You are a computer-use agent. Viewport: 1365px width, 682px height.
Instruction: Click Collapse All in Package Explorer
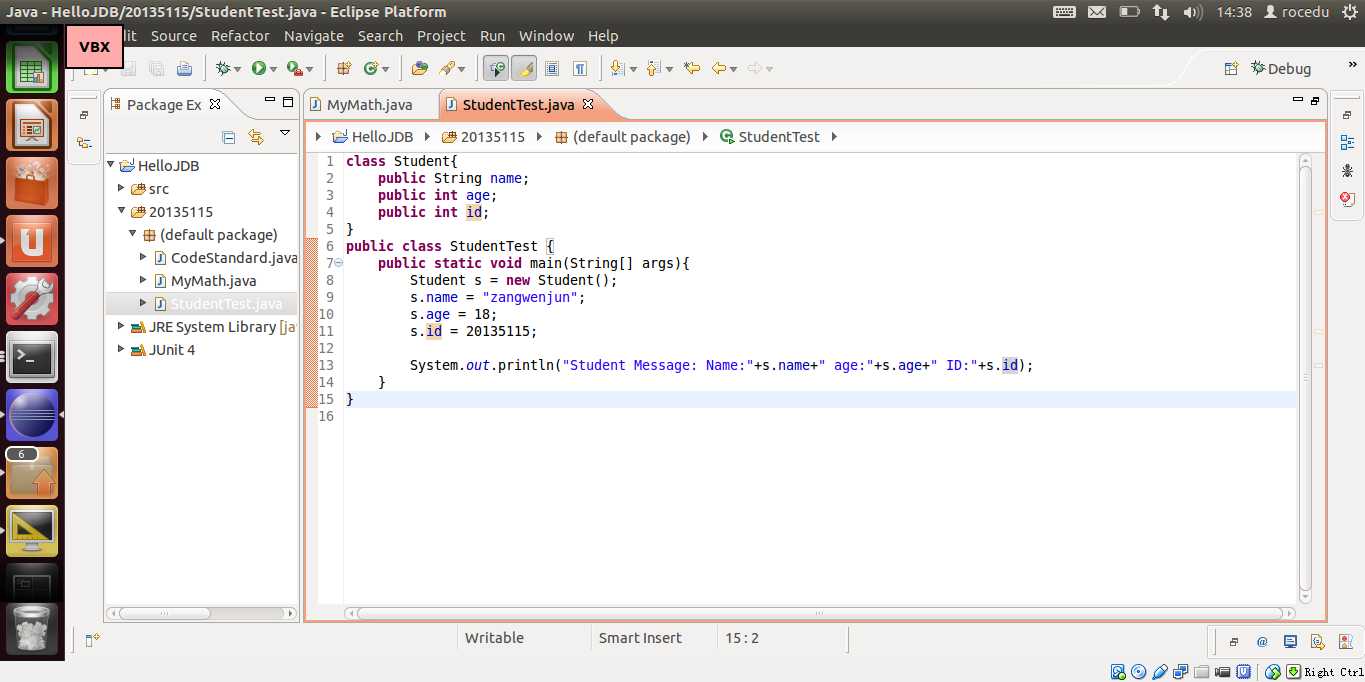click(228, 137)
